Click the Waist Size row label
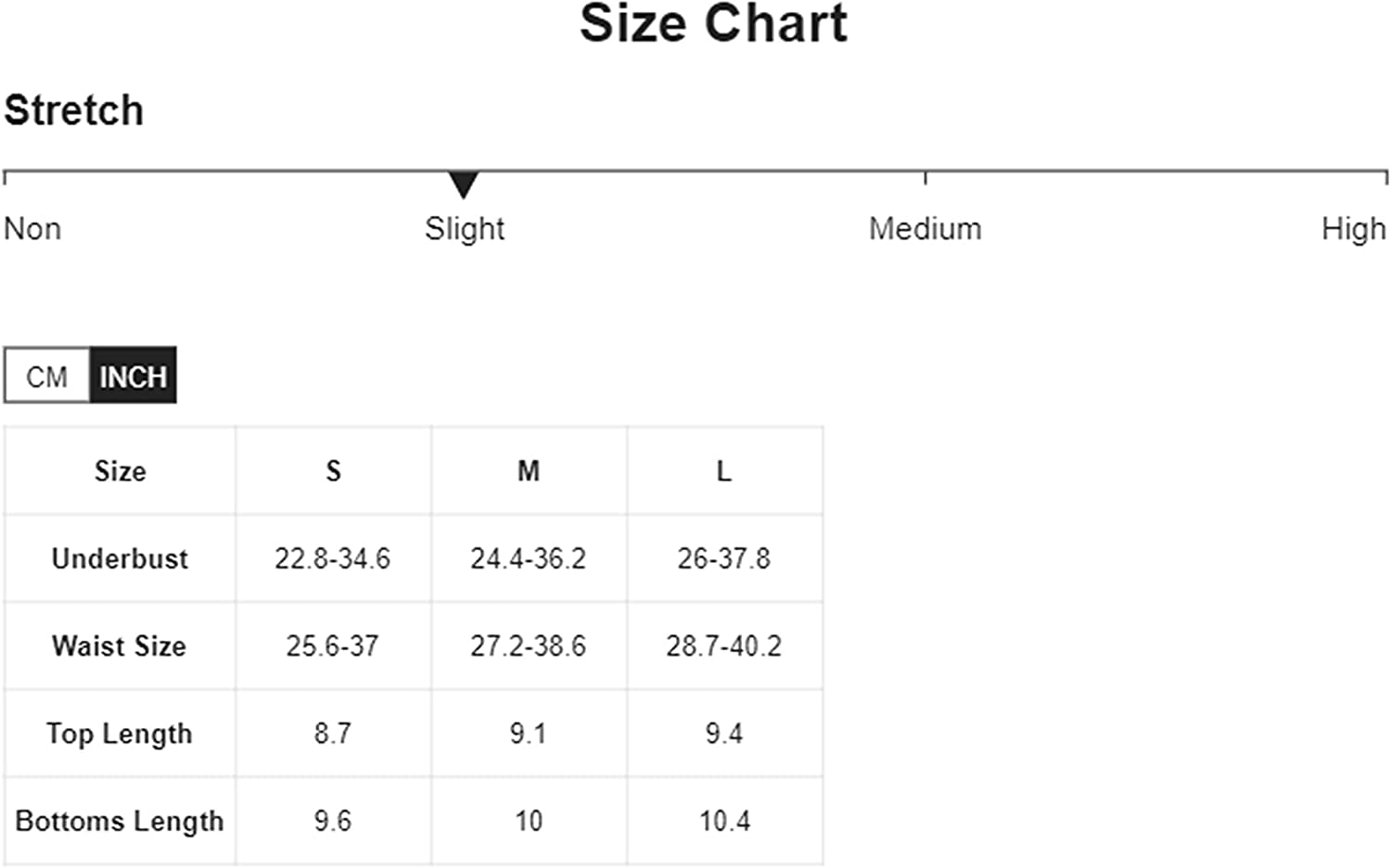 (119, 645)
